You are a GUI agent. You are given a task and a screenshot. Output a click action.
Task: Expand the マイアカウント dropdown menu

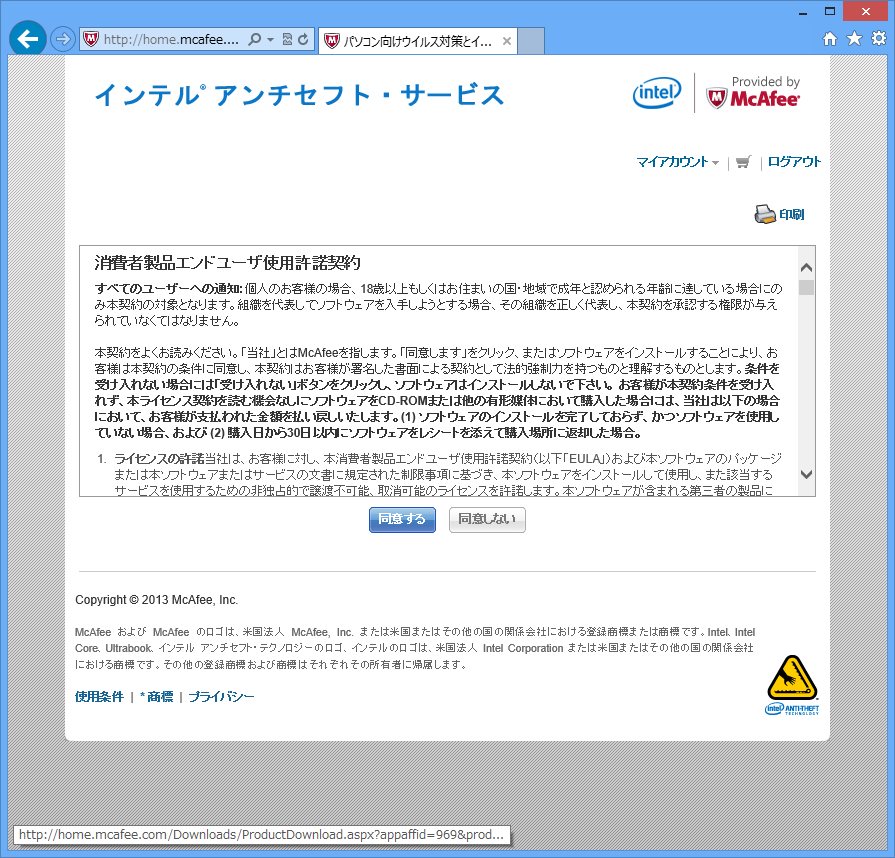pos(678,162)
